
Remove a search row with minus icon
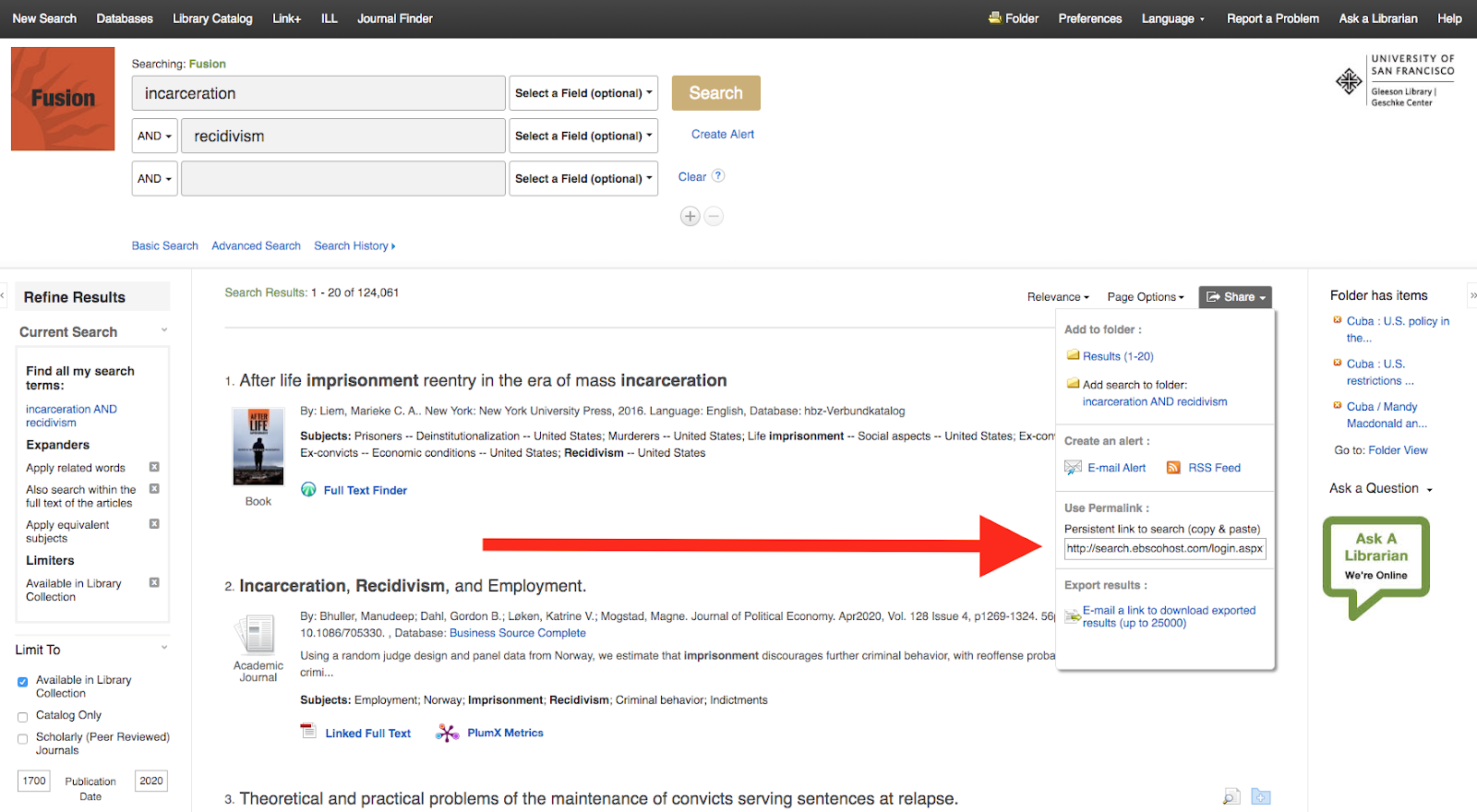point(714,216)
